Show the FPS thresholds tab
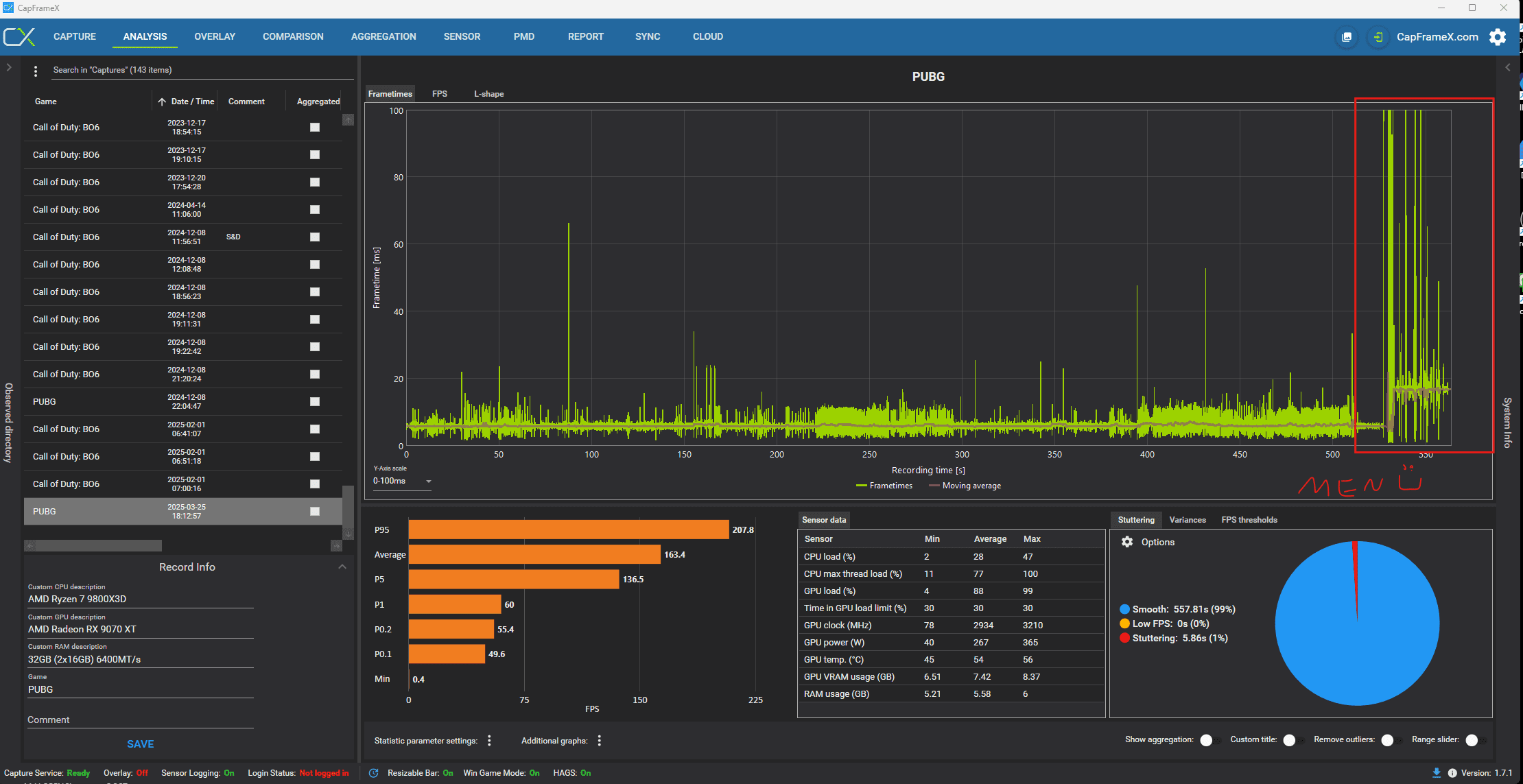Image resolution: width=1523 pixels, height=784 pixels. 1249,520
